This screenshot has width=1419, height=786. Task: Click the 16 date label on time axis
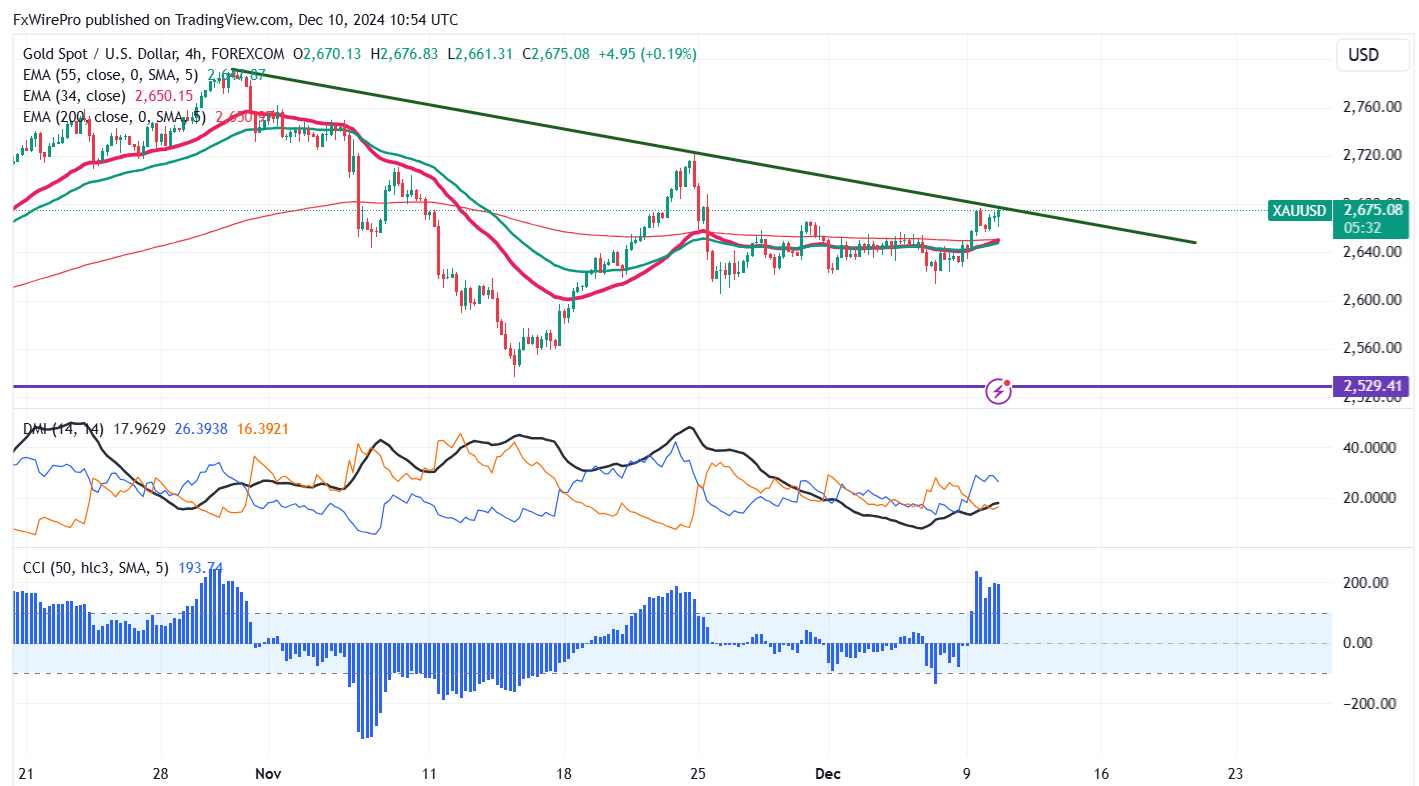coord(1102,774)
